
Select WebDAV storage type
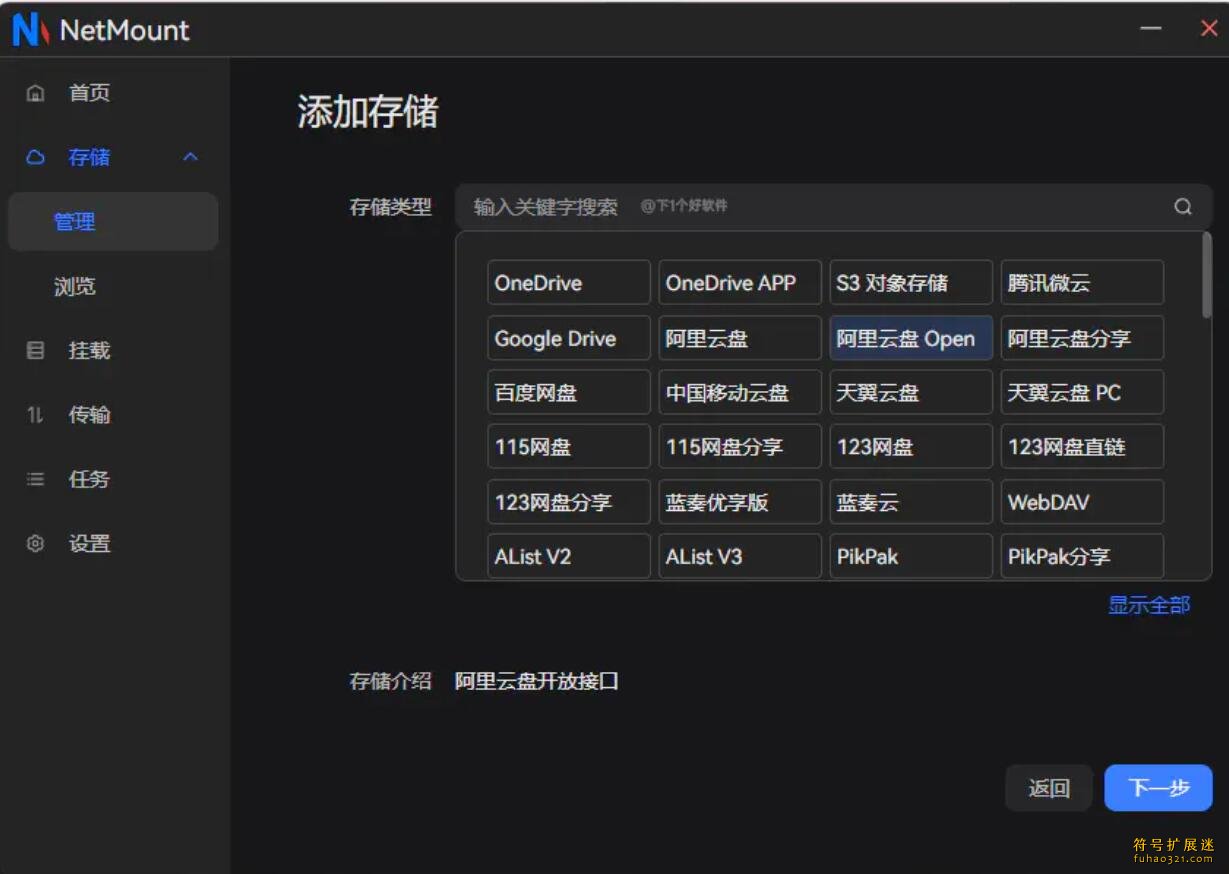point(1082,501)
